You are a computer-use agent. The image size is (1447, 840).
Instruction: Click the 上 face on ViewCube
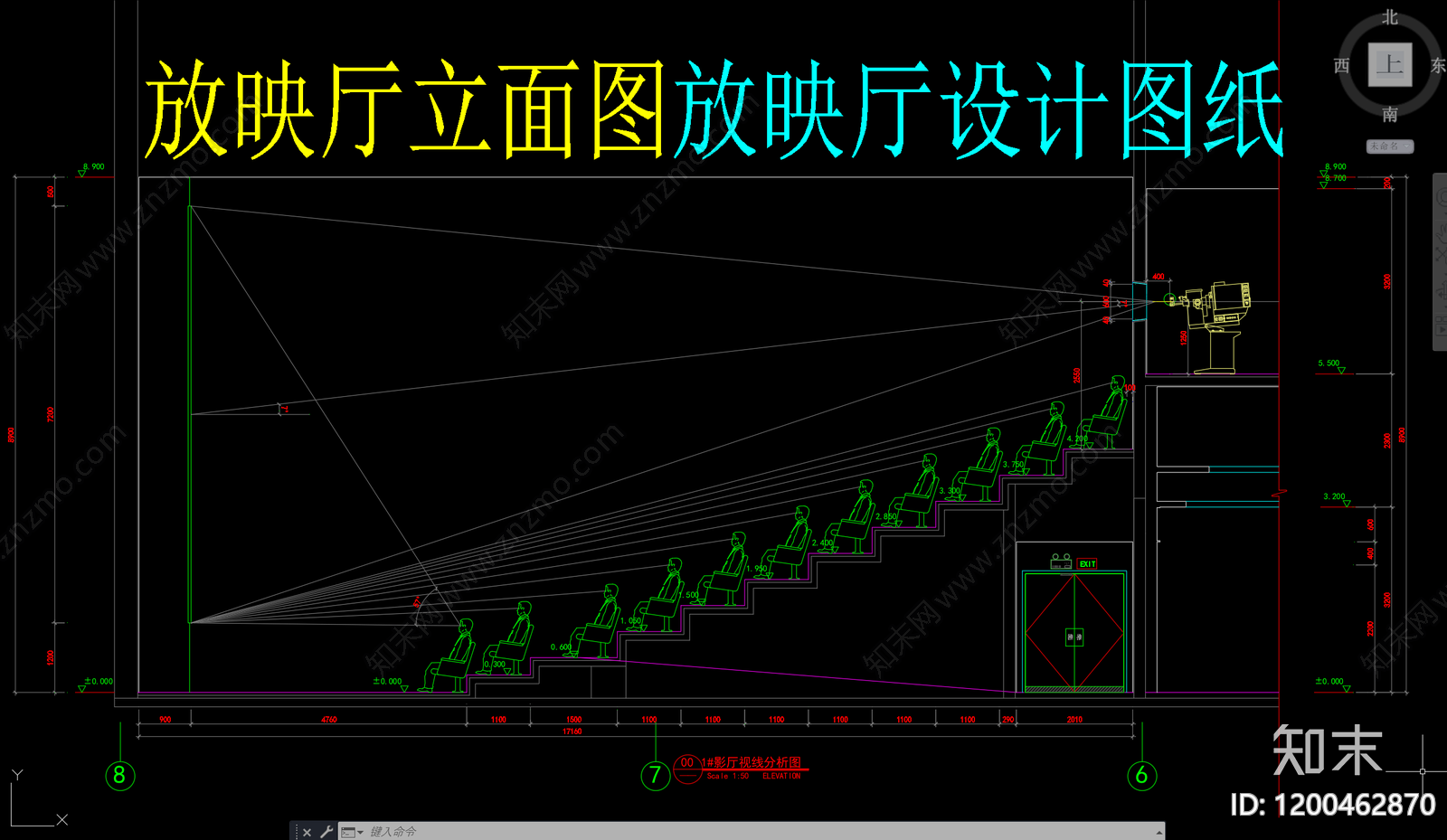click(1390, 64)
